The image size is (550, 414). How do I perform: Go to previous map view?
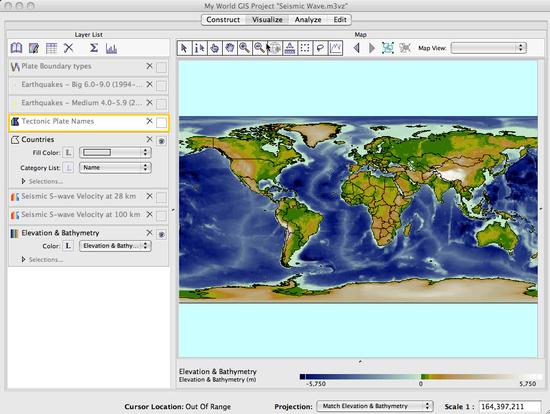point(357,48)
